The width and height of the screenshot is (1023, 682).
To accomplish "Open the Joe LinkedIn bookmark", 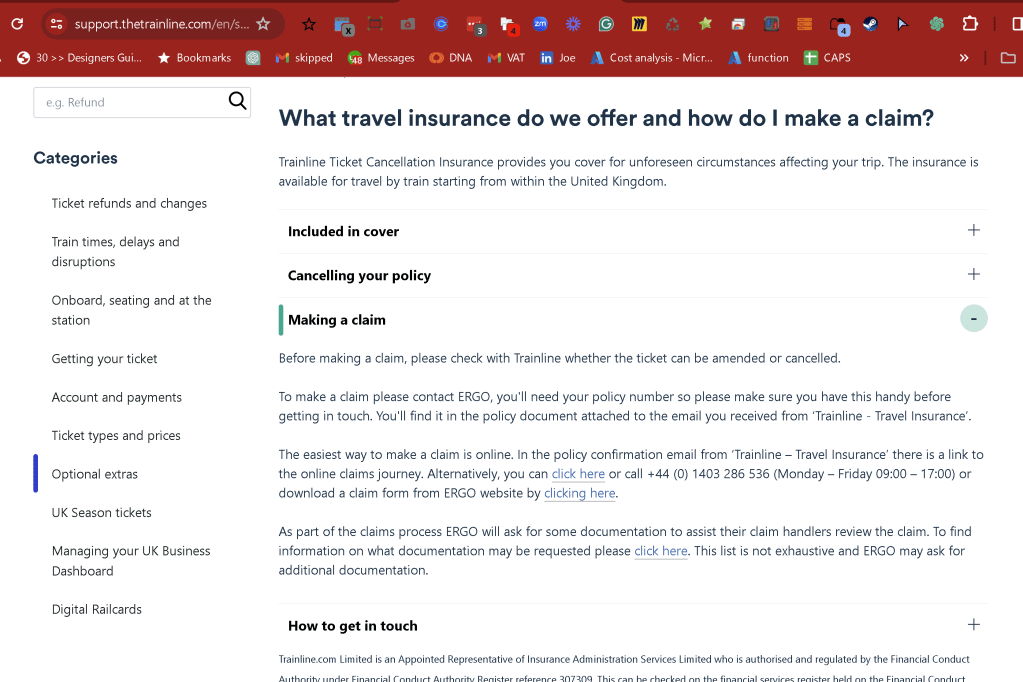I will tap(558, 58).
